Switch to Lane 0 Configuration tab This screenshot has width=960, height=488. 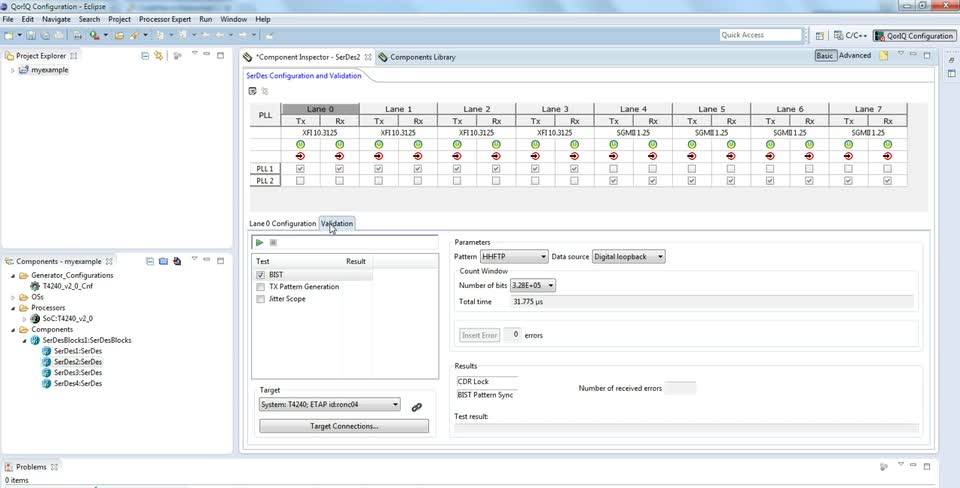click(x=282, y=224)
